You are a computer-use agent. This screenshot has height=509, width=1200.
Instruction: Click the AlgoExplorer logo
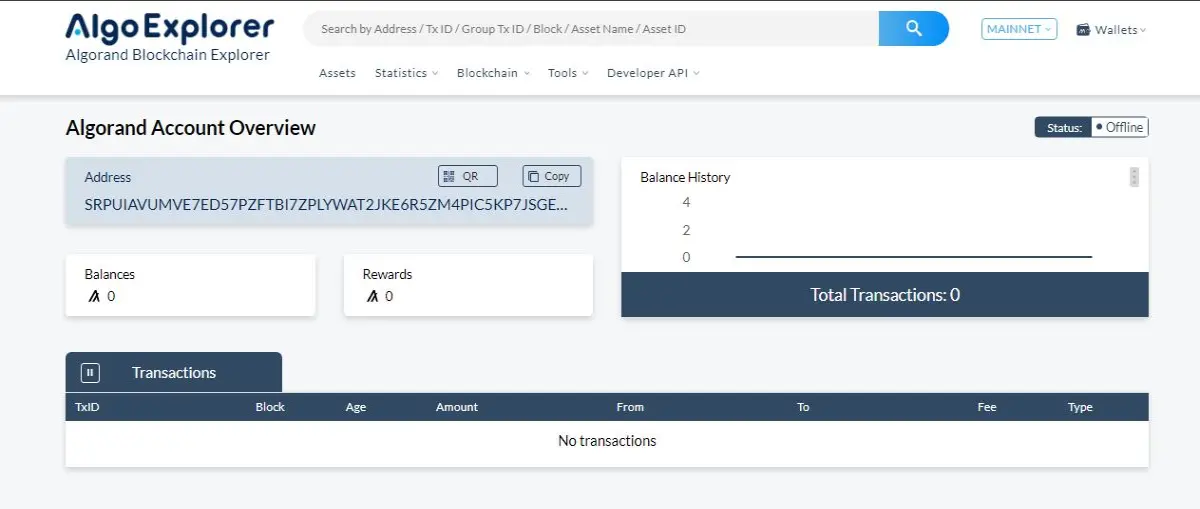[169, 28]
